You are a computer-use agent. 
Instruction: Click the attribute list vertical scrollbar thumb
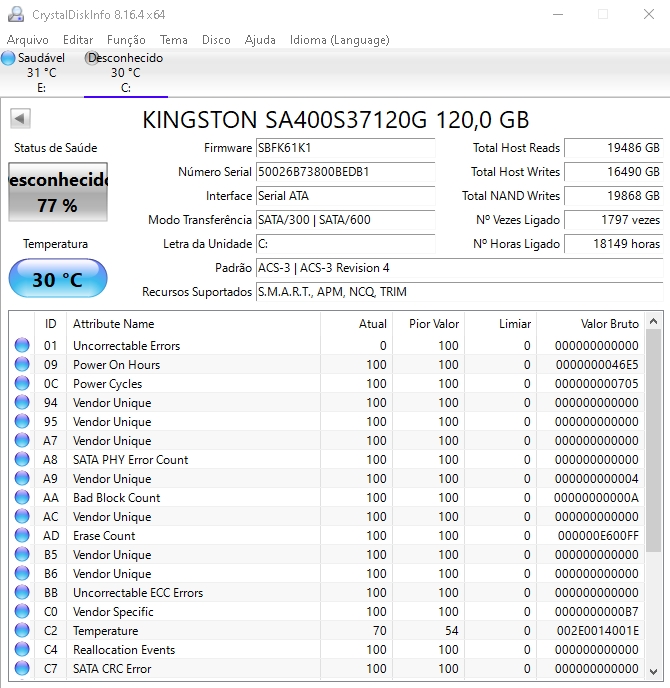pyautogui.click(x=653, y=441)
